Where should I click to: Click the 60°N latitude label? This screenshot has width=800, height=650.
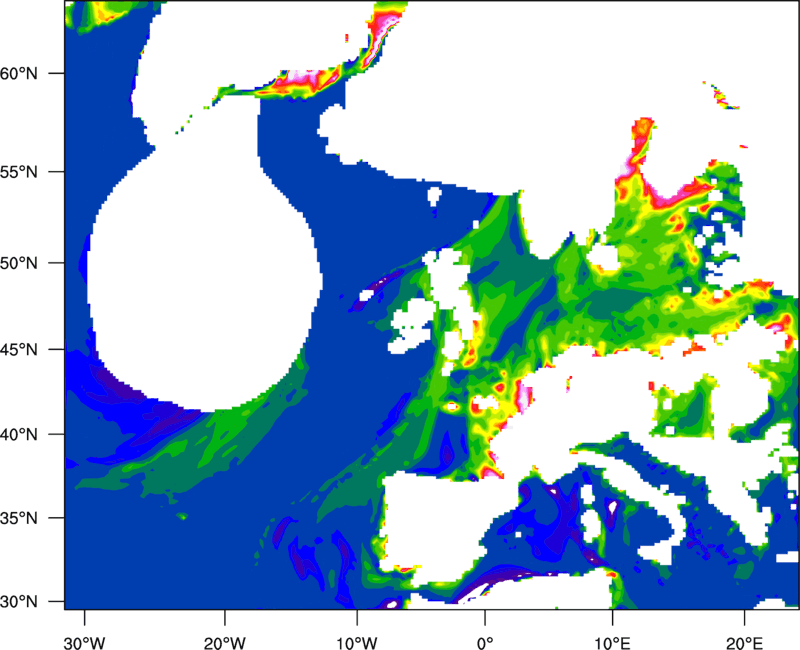[19, 73]
